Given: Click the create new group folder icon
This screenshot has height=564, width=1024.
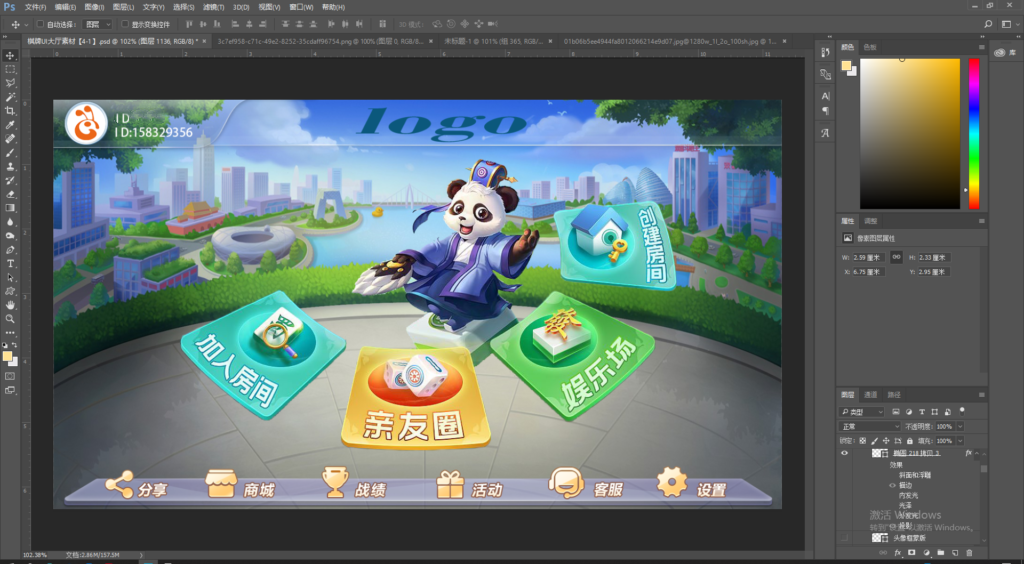Looking at the screenshot, I should click(941, 552).
